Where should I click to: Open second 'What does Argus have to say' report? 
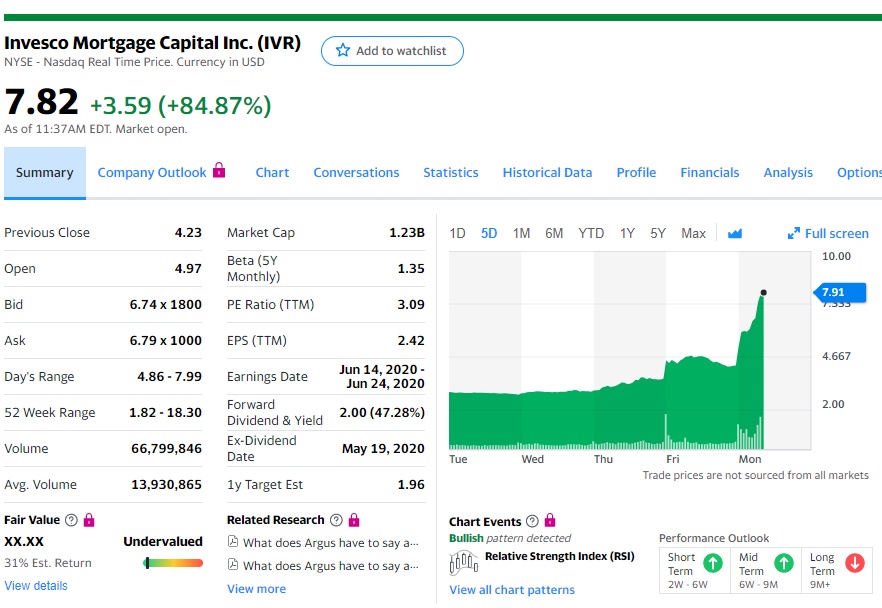pyautogui.click(x=331, y=566)
